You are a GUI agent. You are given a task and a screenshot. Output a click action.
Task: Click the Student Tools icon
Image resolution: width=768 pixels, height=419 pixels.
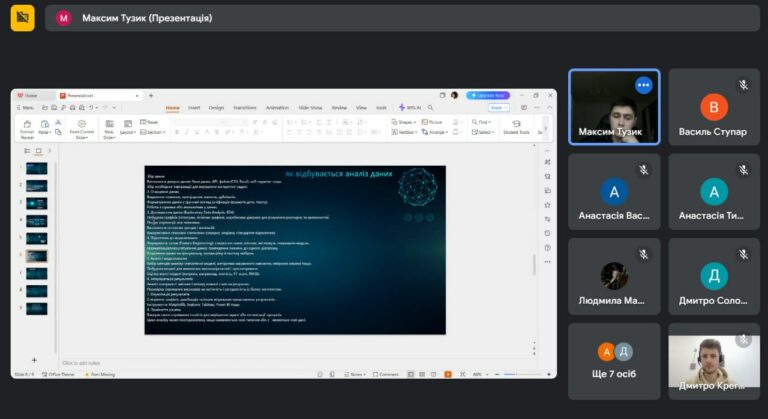click(516, 127)
